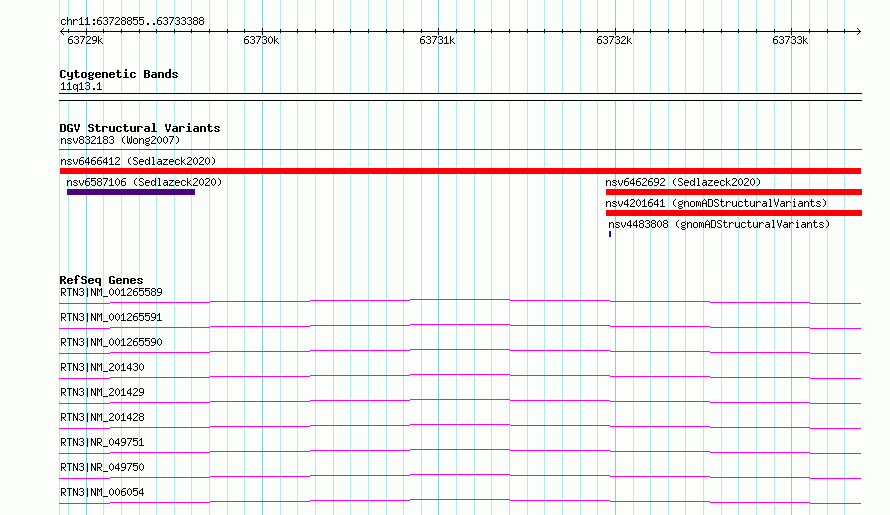890x515 pixels.
Task: Open the RTN3|NM_006054 transcript
Action: (x=102, y=492)
